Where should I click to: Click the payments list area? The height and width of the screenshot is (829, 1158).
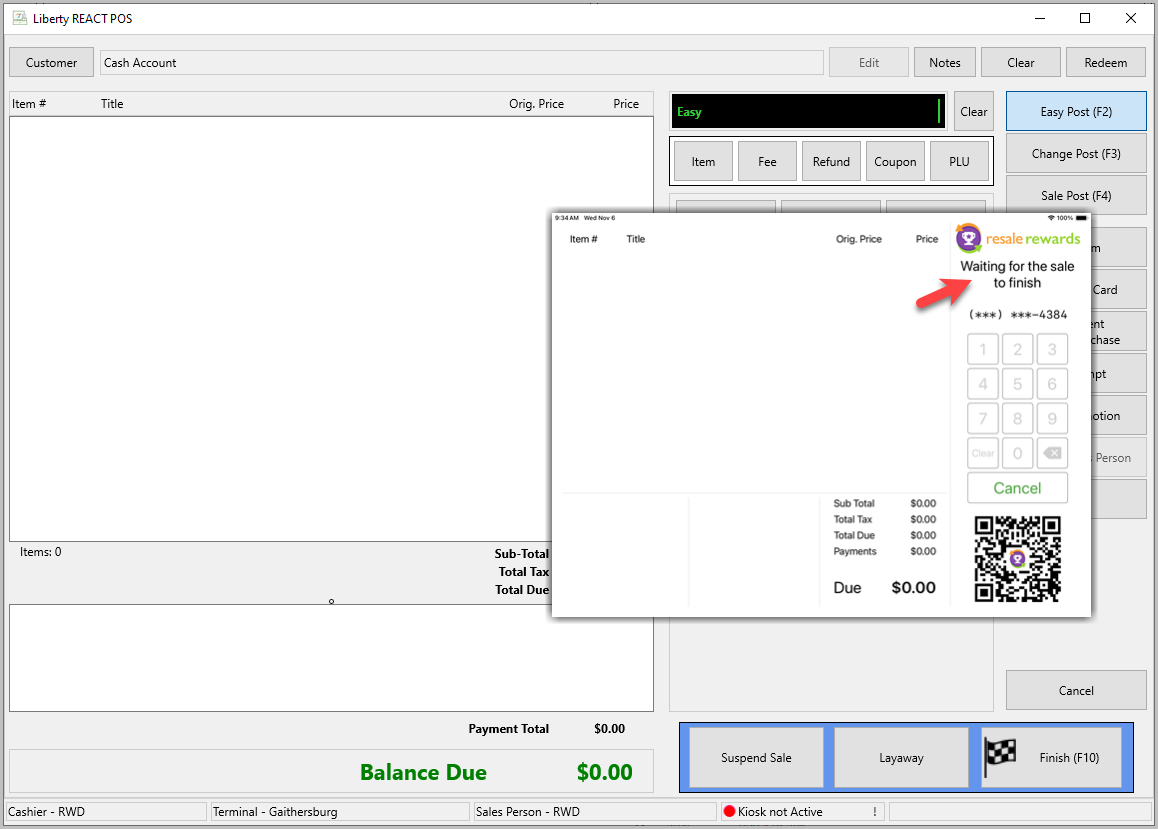click(x=331, y=658)
